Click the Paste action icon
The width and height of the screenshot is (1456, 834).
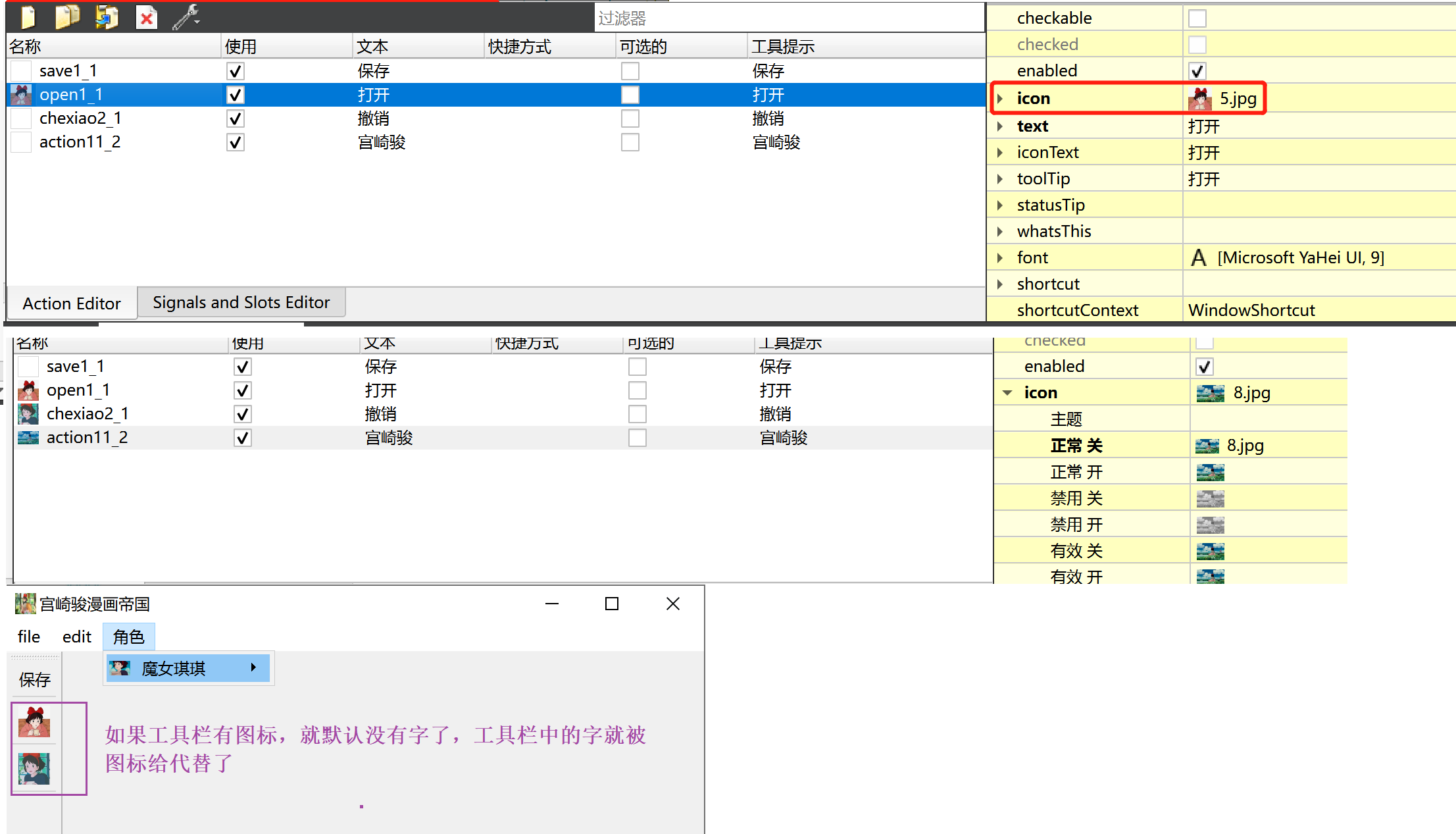click(107, 17)
